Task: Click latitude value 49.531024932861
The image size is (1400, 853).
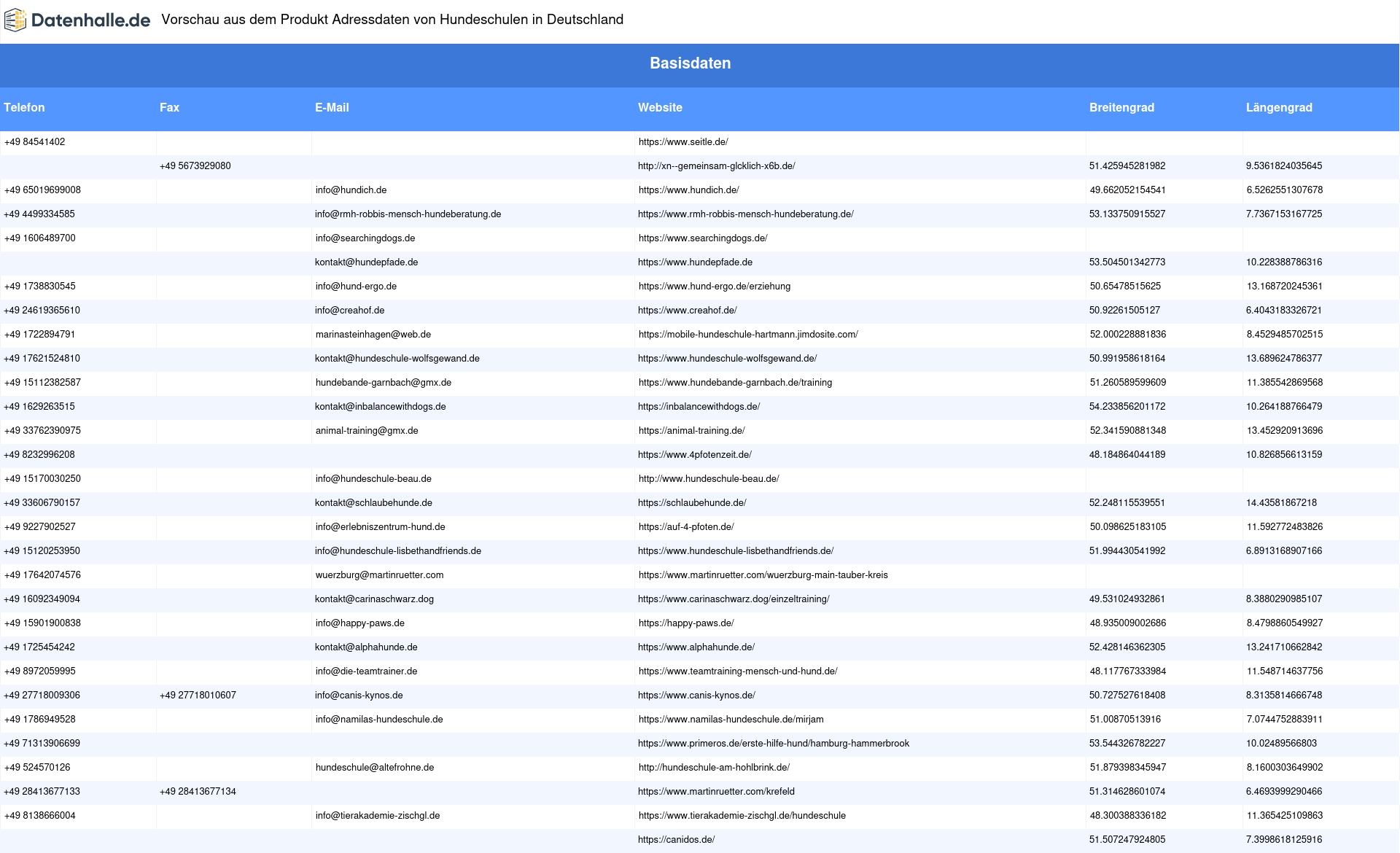Action: [x=1127, y=599]
